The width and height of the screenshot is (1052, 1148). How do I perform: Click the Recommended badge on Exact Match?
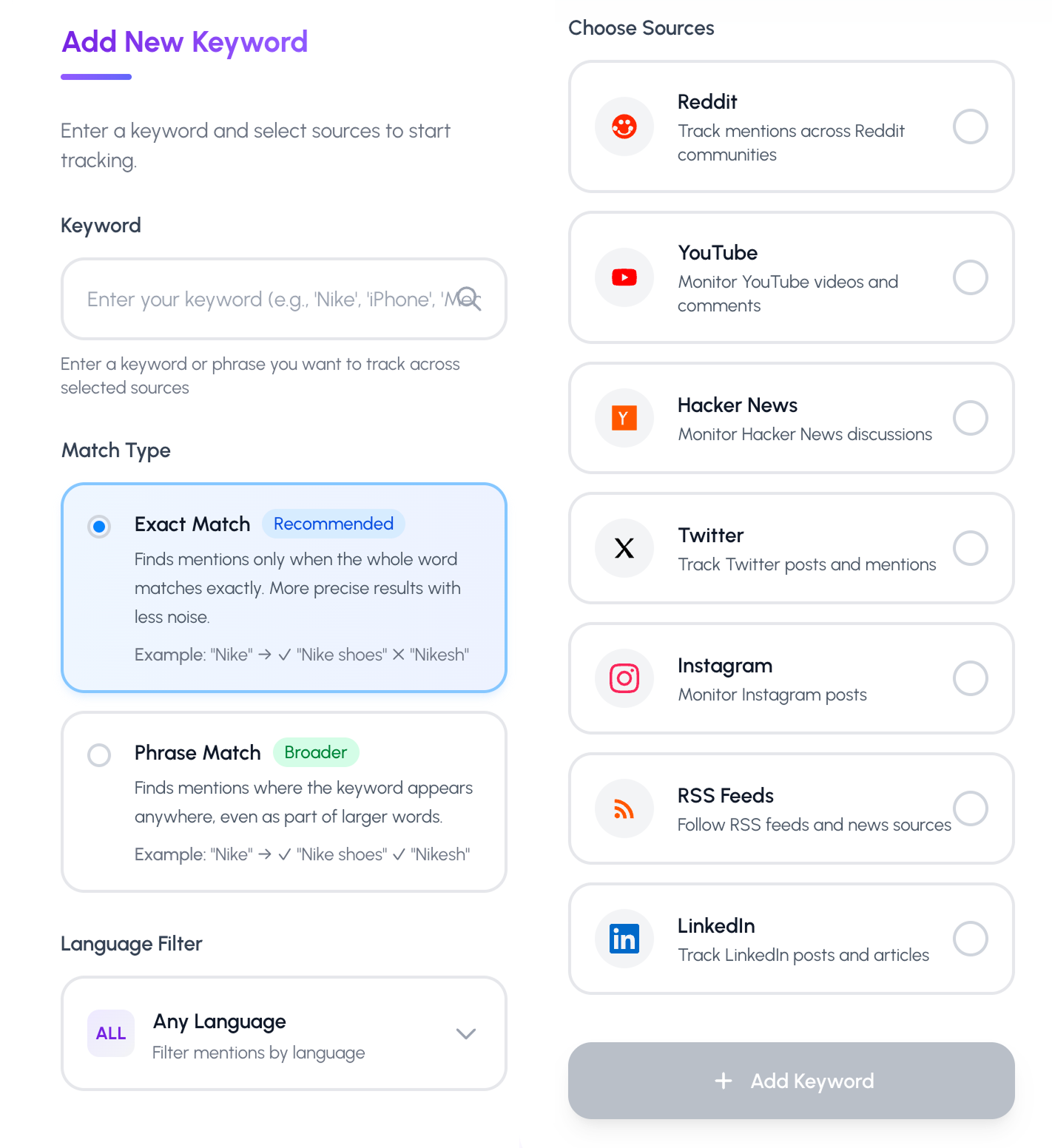pyautogui.click(x=333, y=523)
